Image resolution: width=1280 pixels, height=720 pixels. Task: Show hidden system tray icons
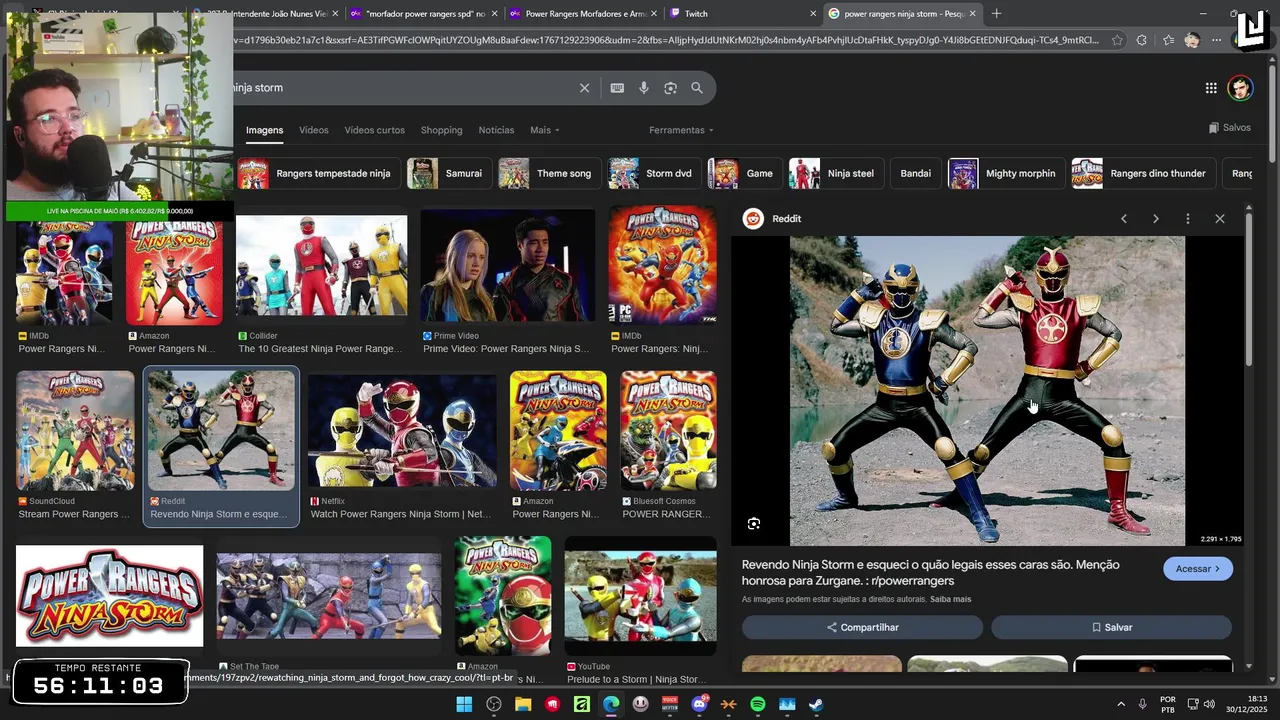[1120, 704]
